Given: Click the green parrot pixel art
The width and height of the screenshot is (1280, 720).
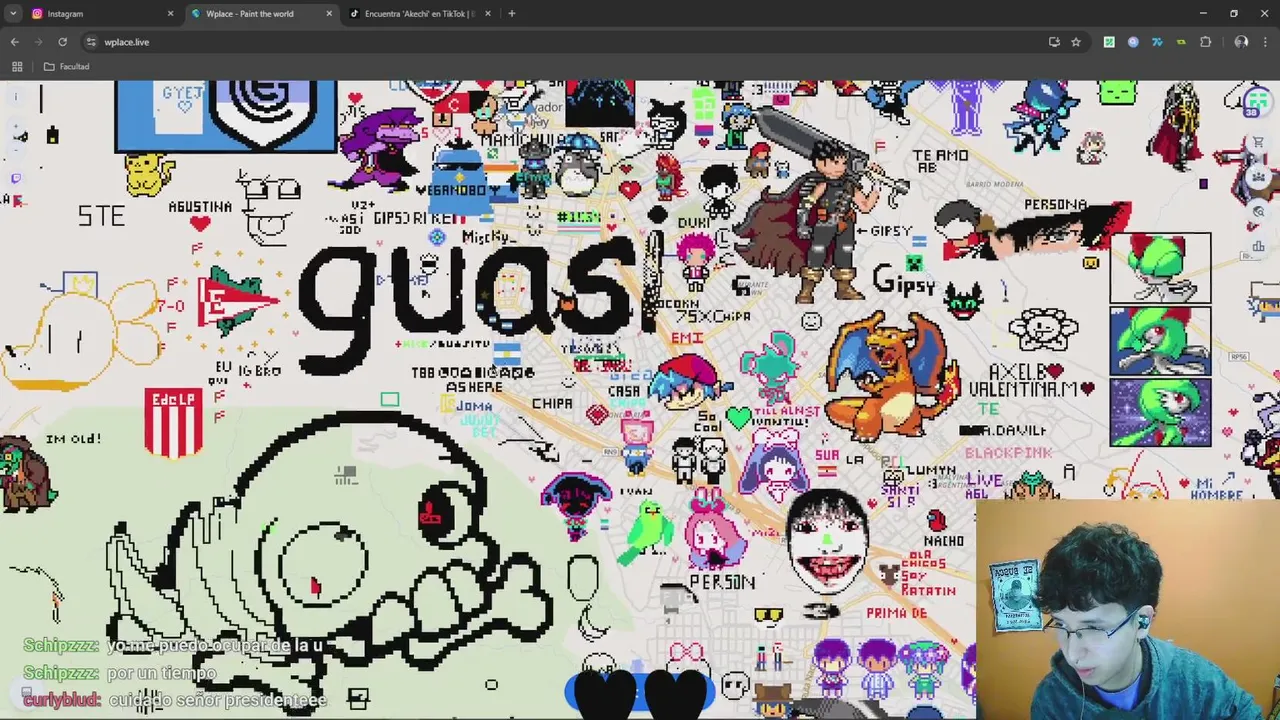Looking at the screenshot, I should (x=646, y=533).
